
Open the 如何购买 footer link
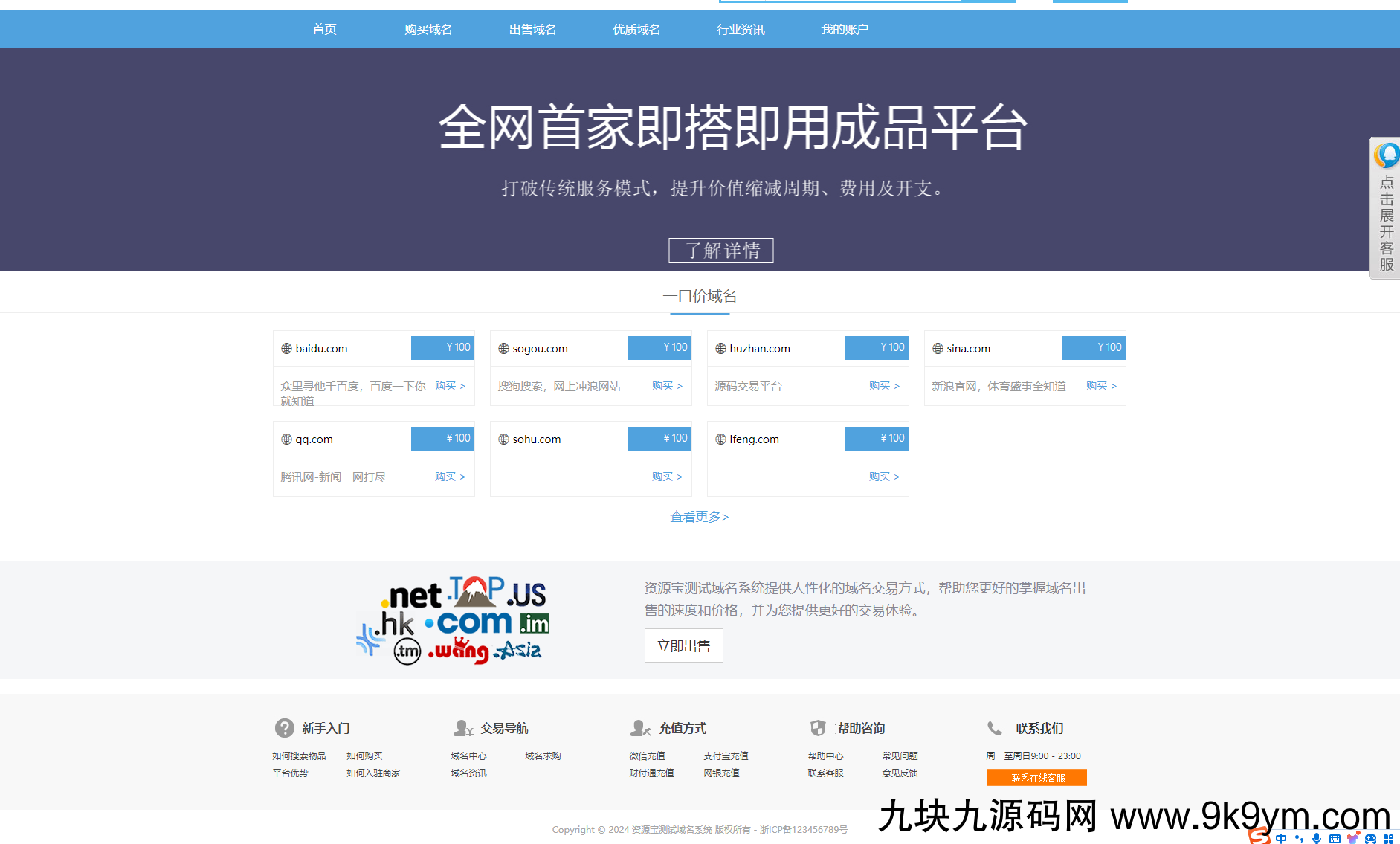tap(364, 756)
